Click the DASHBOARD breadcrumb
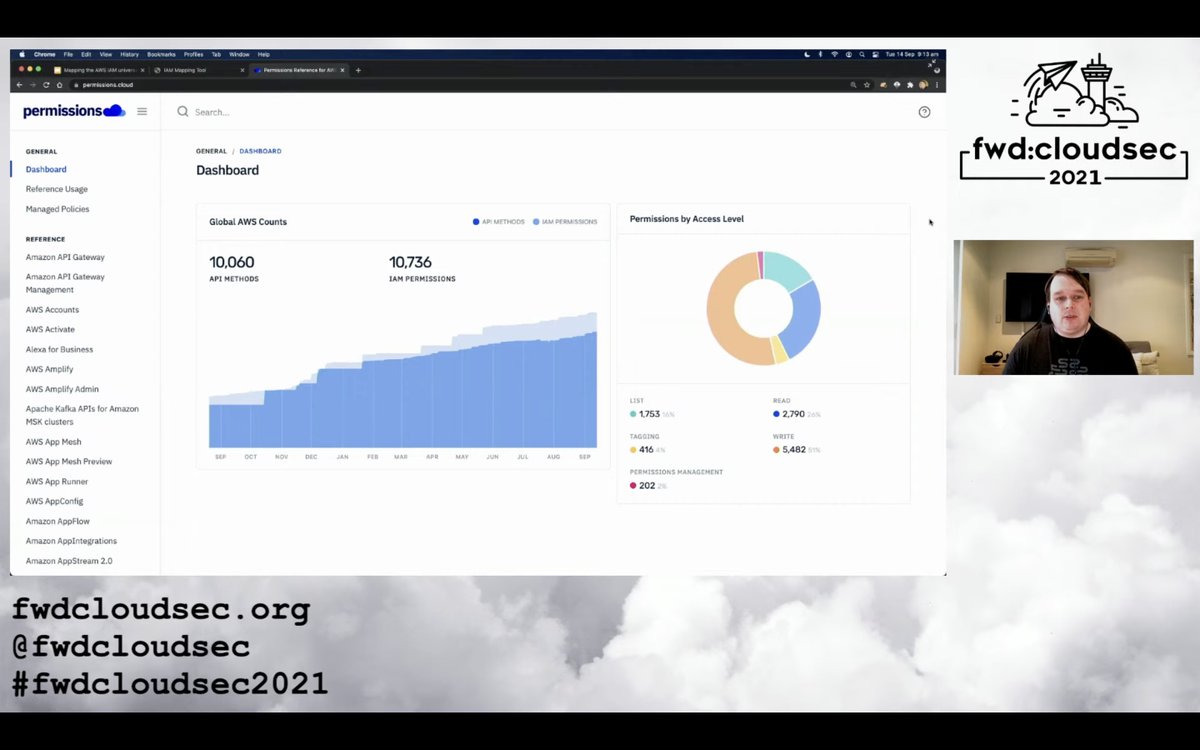This screenshot has height=750, width=1200. click(260, 151)
